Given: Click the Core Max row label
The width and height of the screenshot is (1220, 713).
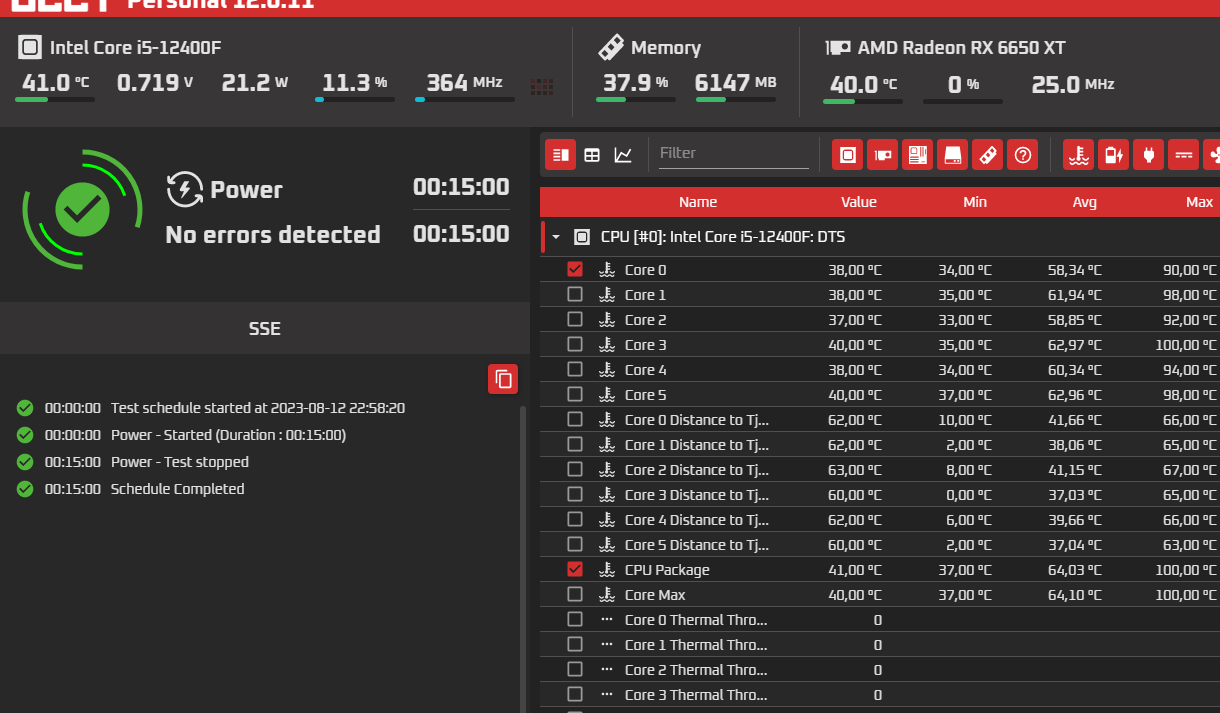Looking at the screenshot, I should point(655,595).
